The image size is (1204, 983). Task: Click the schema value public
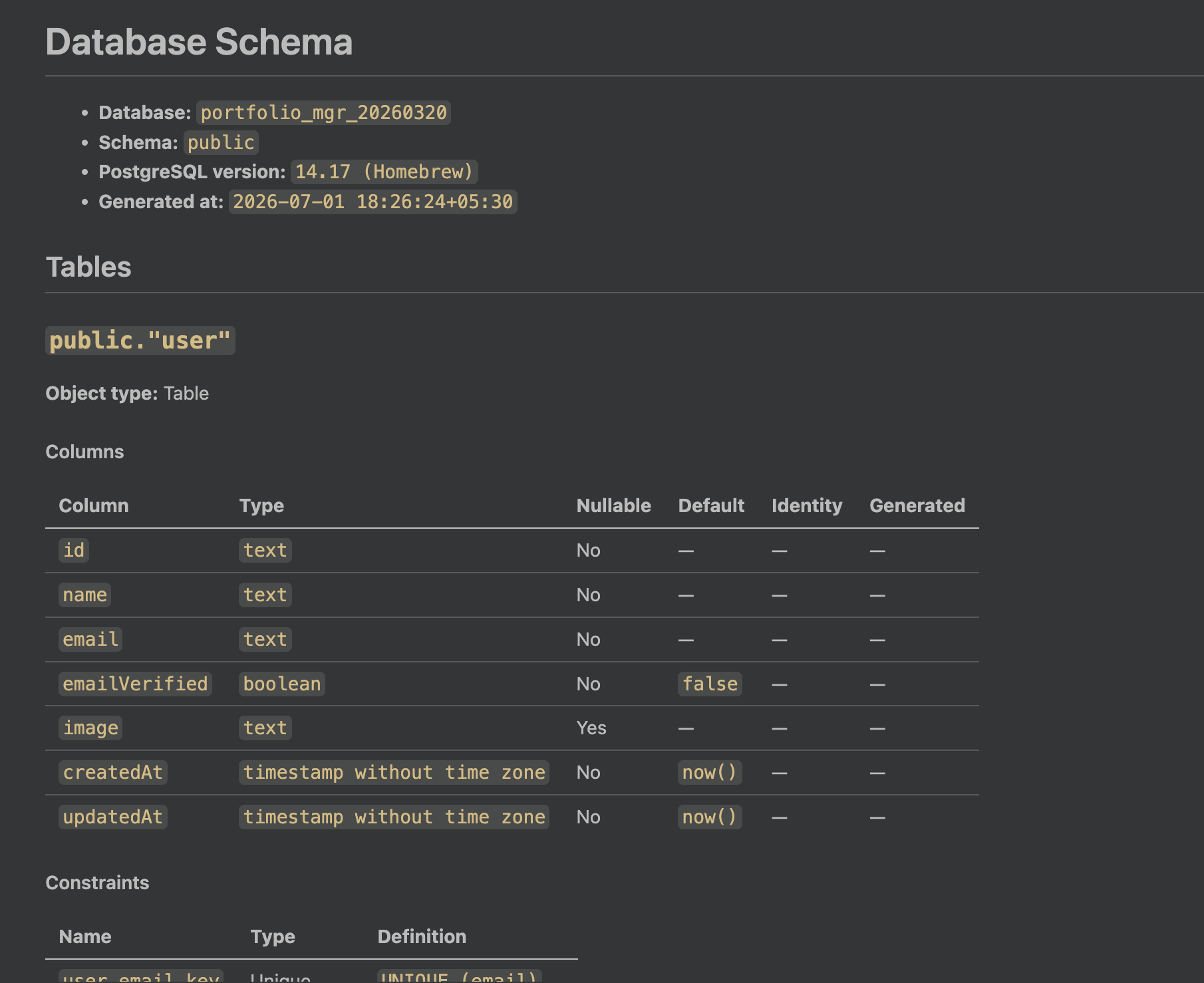click(221, 142)
